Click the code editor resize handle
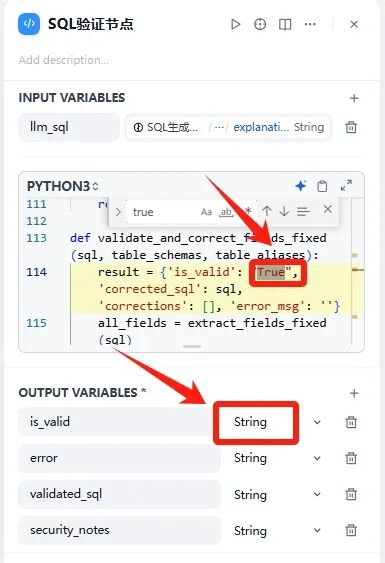 192,346
